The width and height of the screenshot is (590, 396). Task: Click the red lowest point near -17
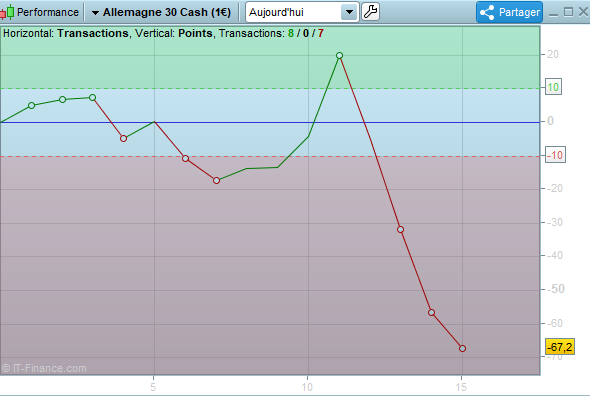click(x=216, y=181)
